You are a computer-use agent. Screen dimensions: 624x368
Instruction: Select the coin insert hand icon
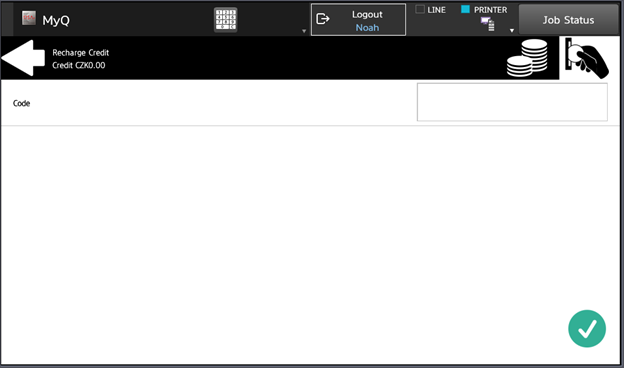(587, 58)
